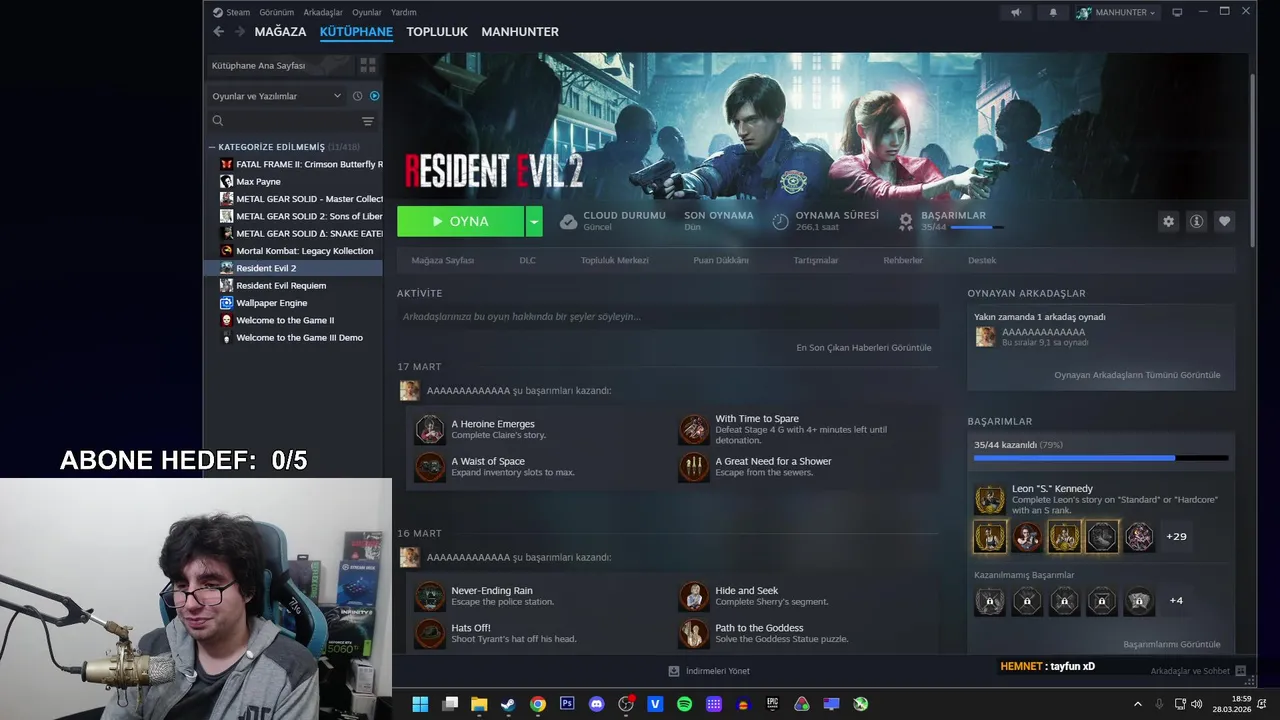Open advanced library filter options icon
Image resolution: width=1280 pixels, height=720 pixels.
click(x=368, y=121)
